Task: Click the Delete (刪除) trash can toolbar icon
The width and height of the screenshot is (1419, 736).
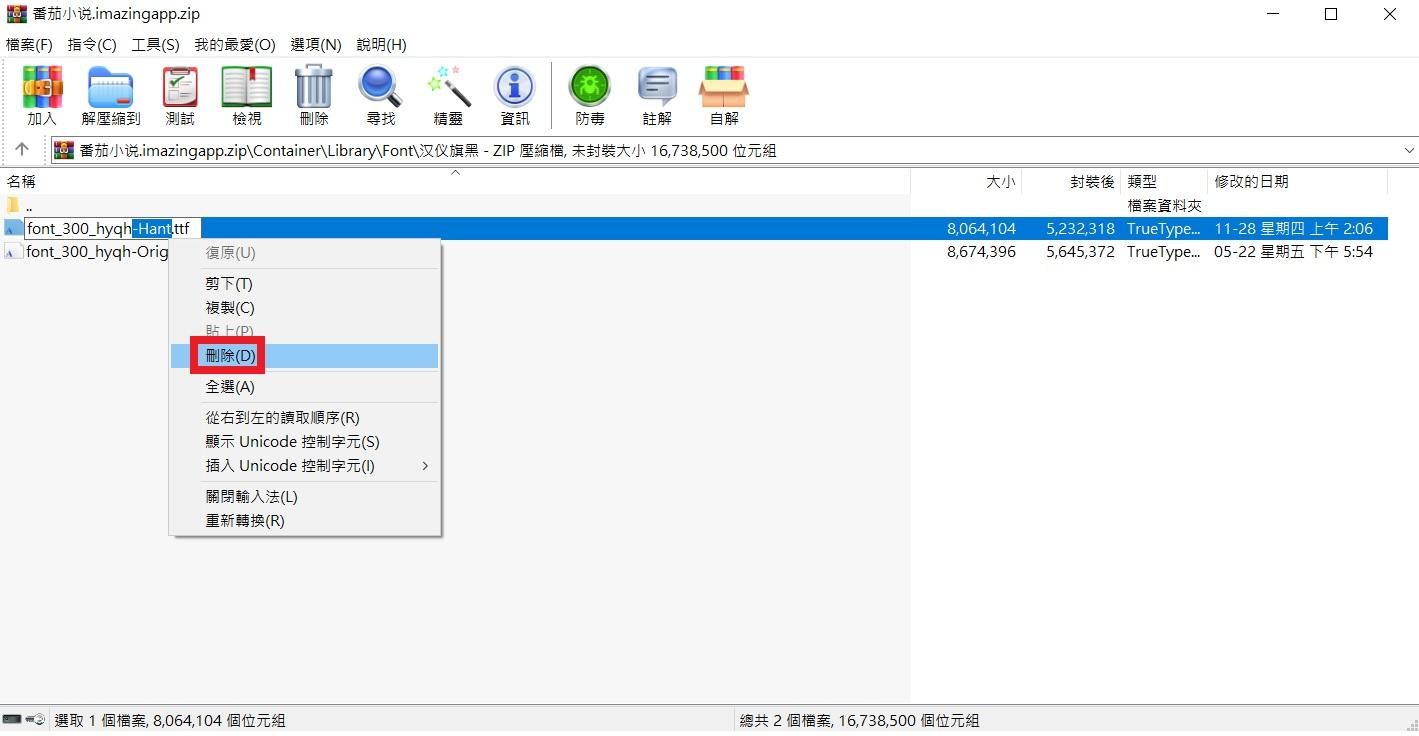Action: (x=314, y=96)
